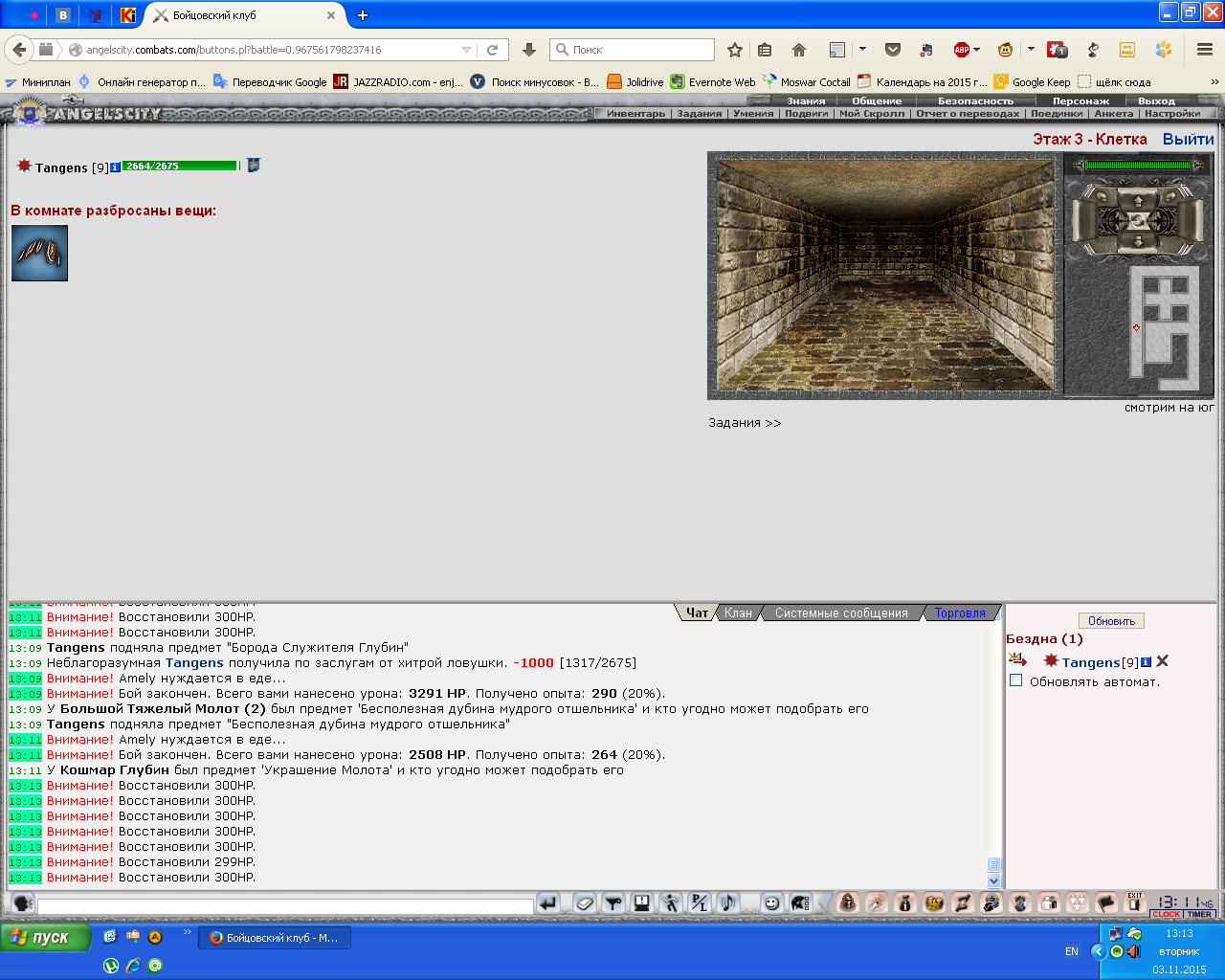Open the info icon next to Tangens header
The width and height of the screenshot is (1225, 980).
pyautogui.click(x=115, y=167)
